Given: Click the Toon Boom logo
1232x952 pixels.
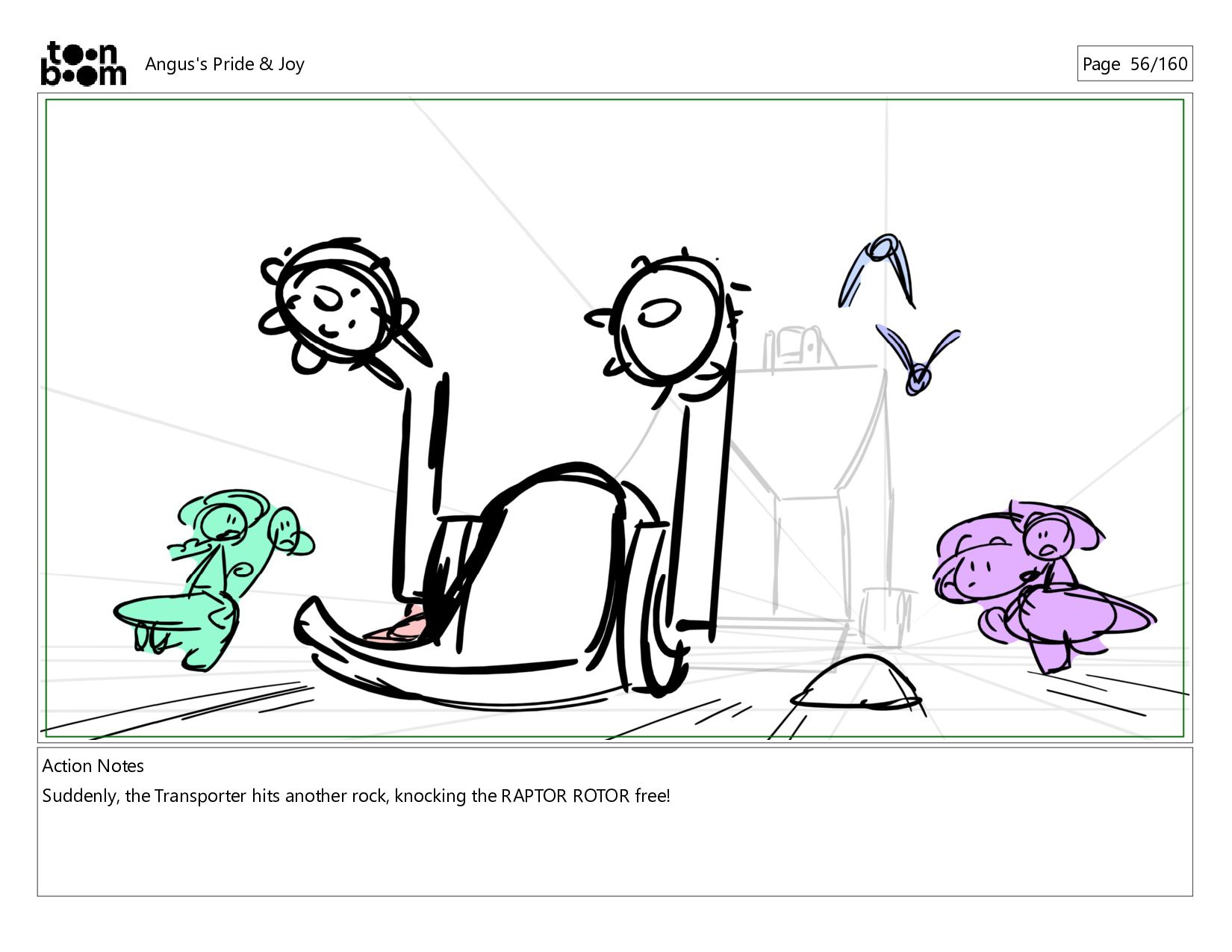Looking at the screenshot, I should (83, 63).
